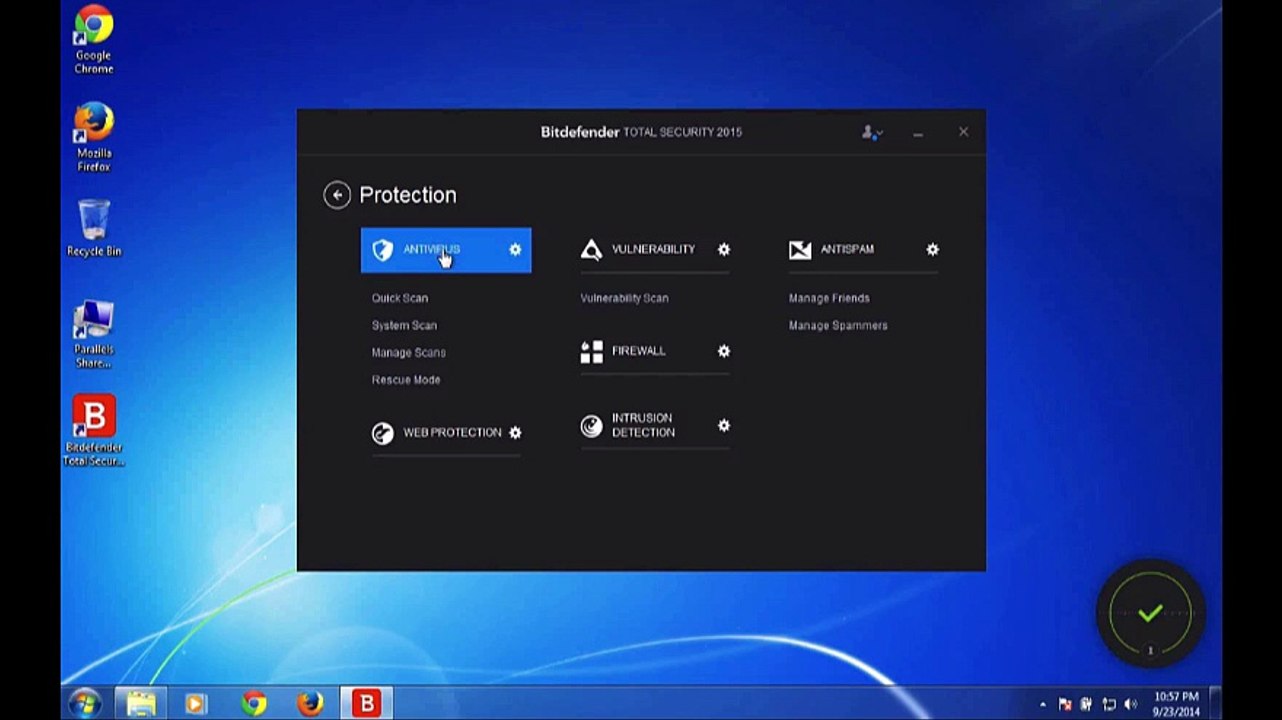The image size is (1282, 720).
Task: Select the ANTISPAM module label
Action: coord(847,249)
